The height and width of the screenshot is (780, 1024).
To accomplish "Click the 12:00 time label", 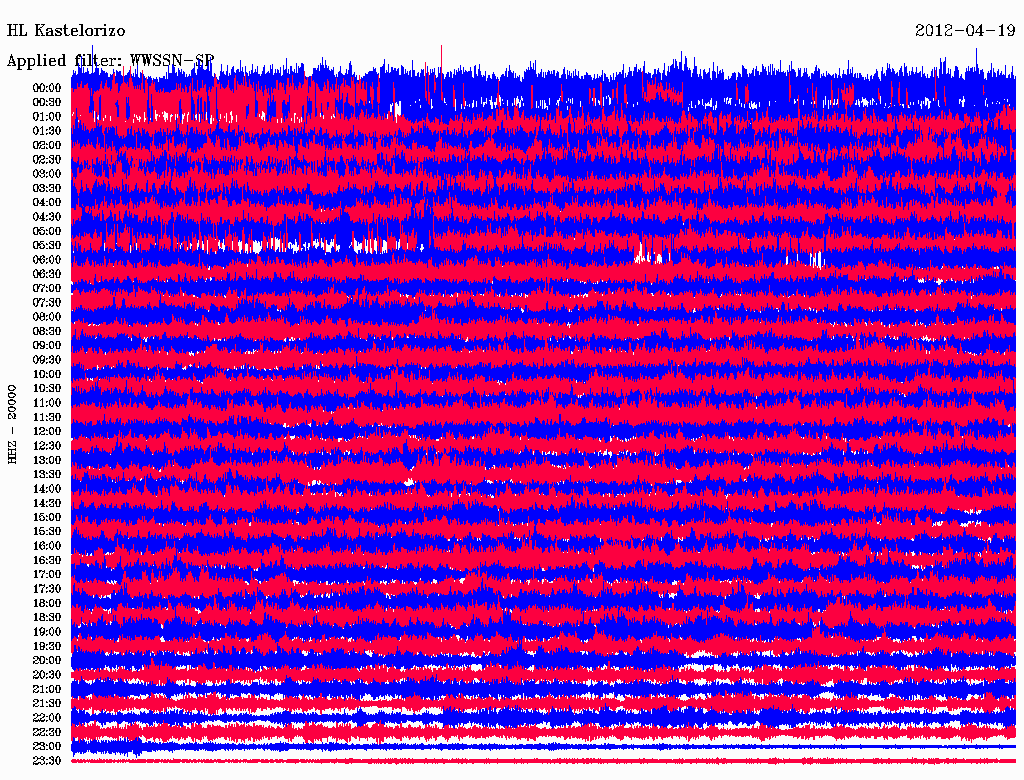I will [47, 432].
